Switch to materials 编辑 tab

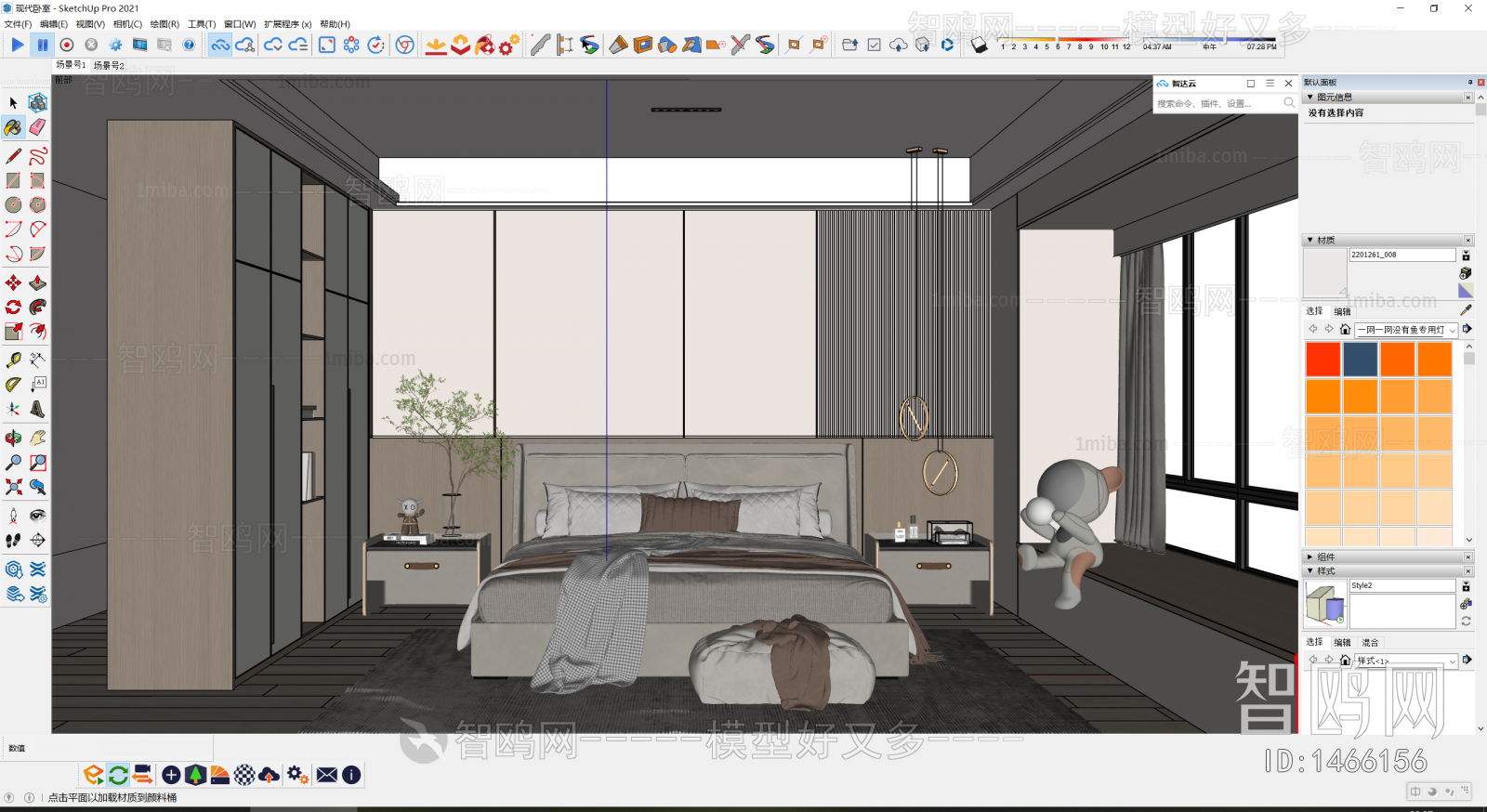pyautogui.click(x=1343, y=311)
